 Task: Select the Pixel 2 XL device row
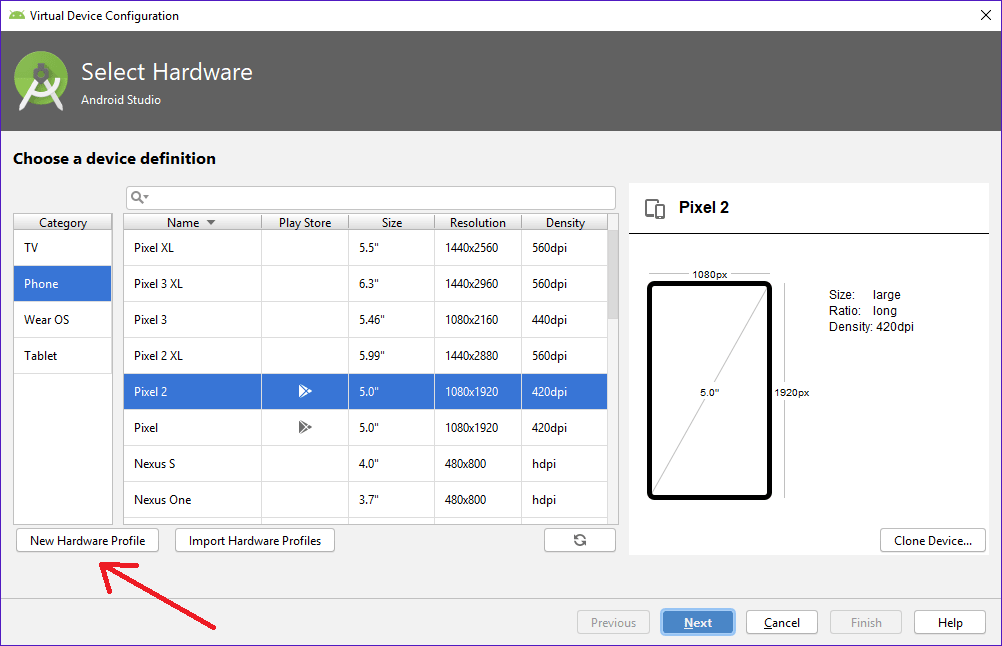pos(365,355)
